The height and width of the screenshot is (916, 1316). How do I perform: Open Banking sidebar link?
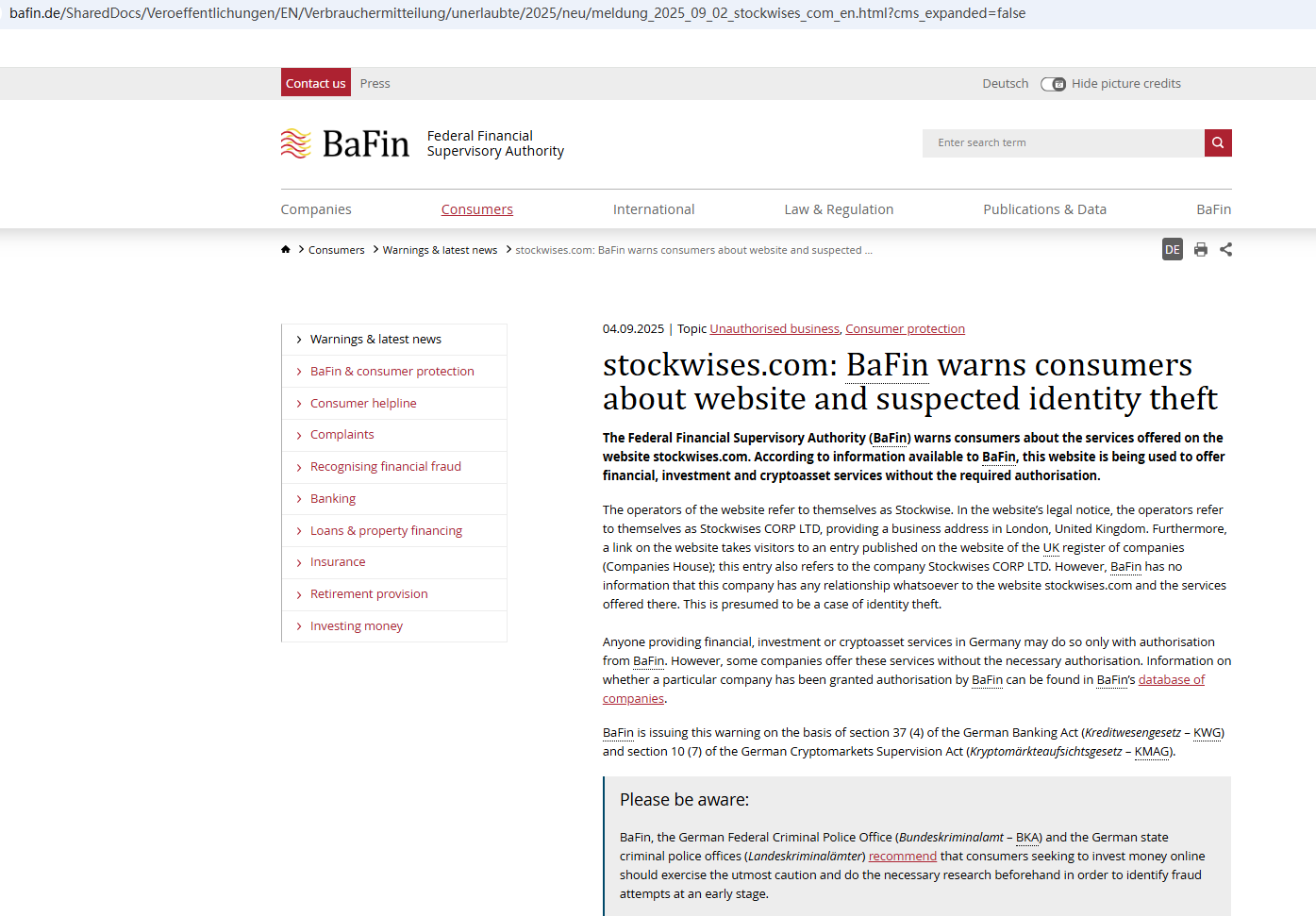[x=333, y=498]
